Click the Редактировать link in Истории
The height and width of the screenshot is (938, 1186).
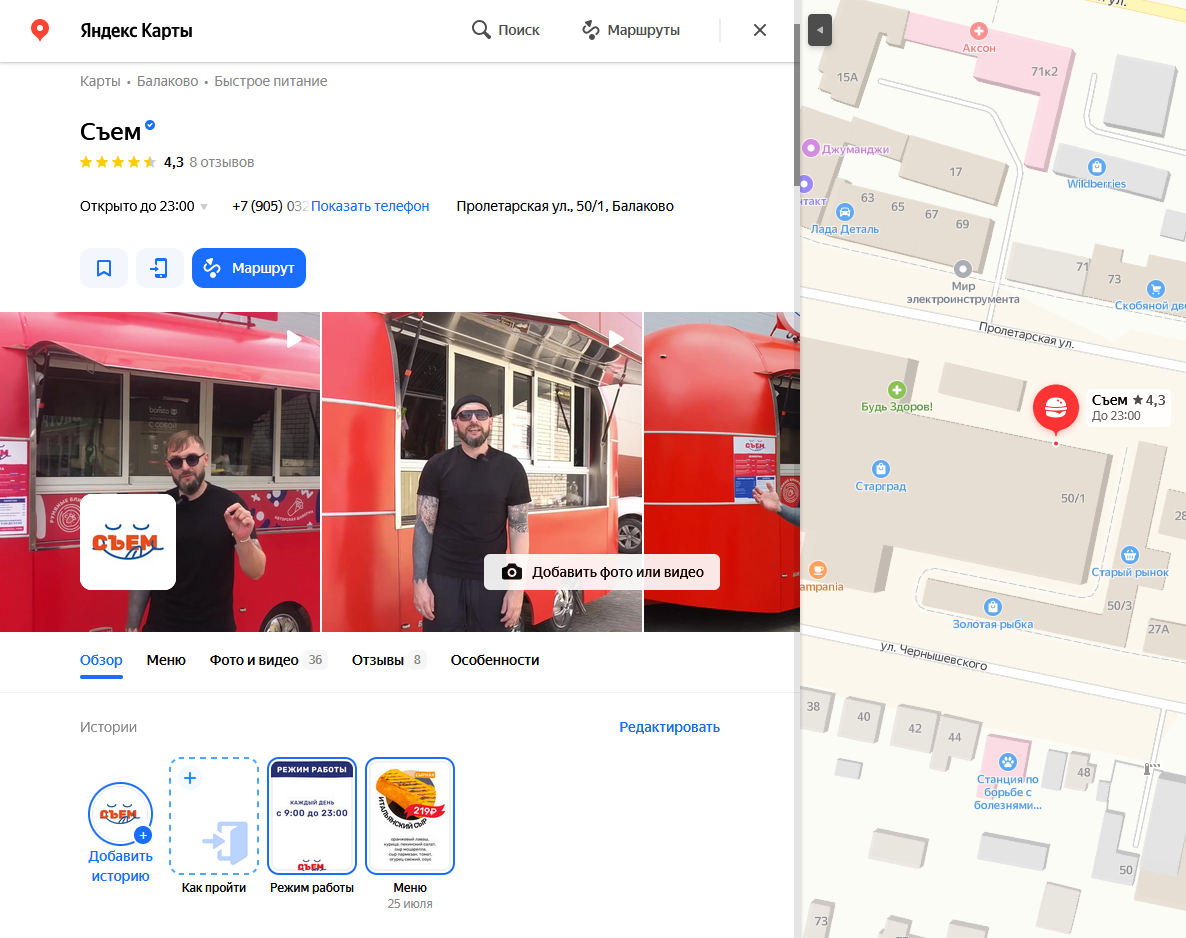(669, 727)
